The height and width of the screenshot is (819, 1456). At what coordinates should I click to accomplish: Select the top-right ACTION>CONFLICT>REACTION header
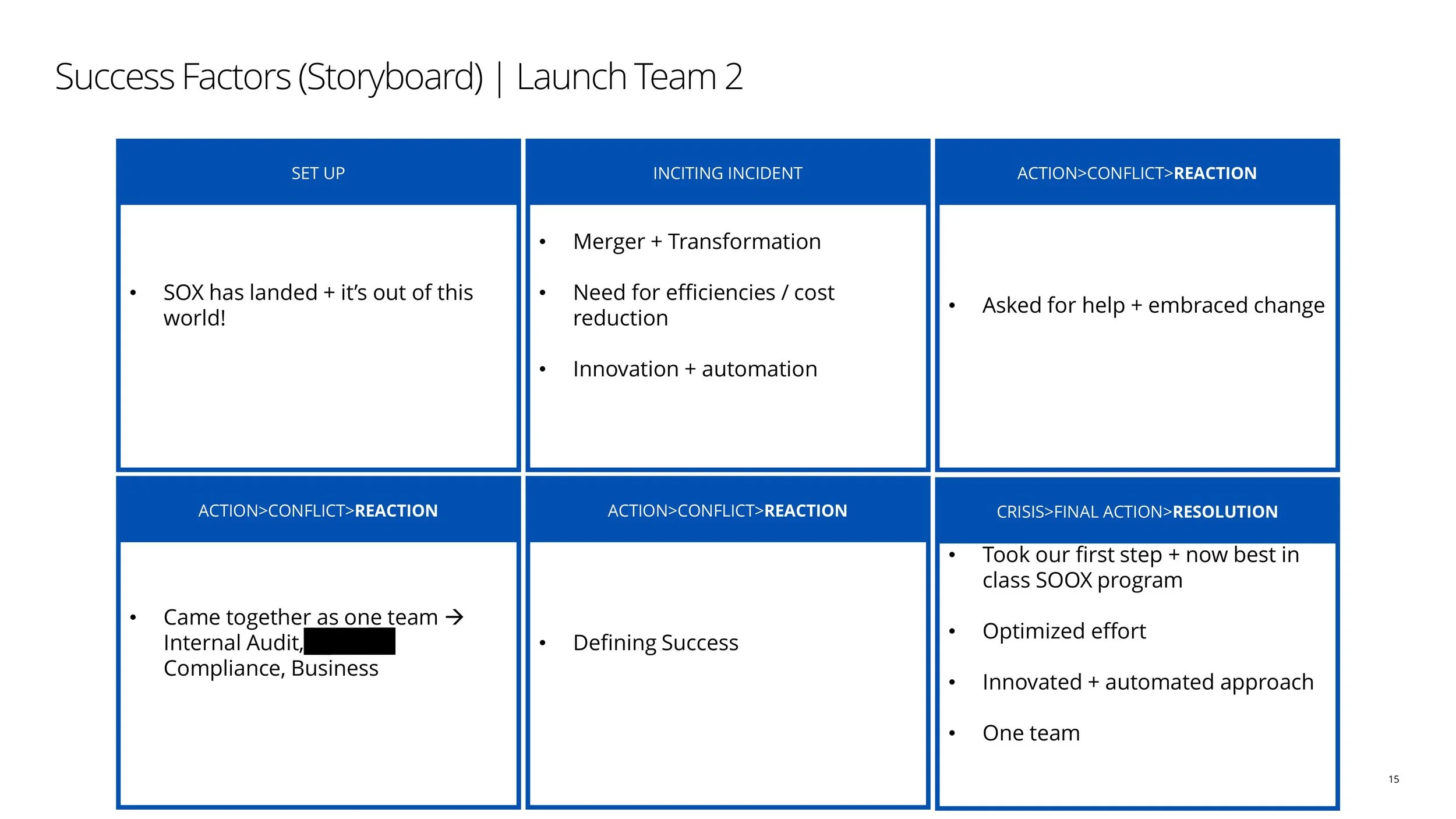coord(1136,173)
